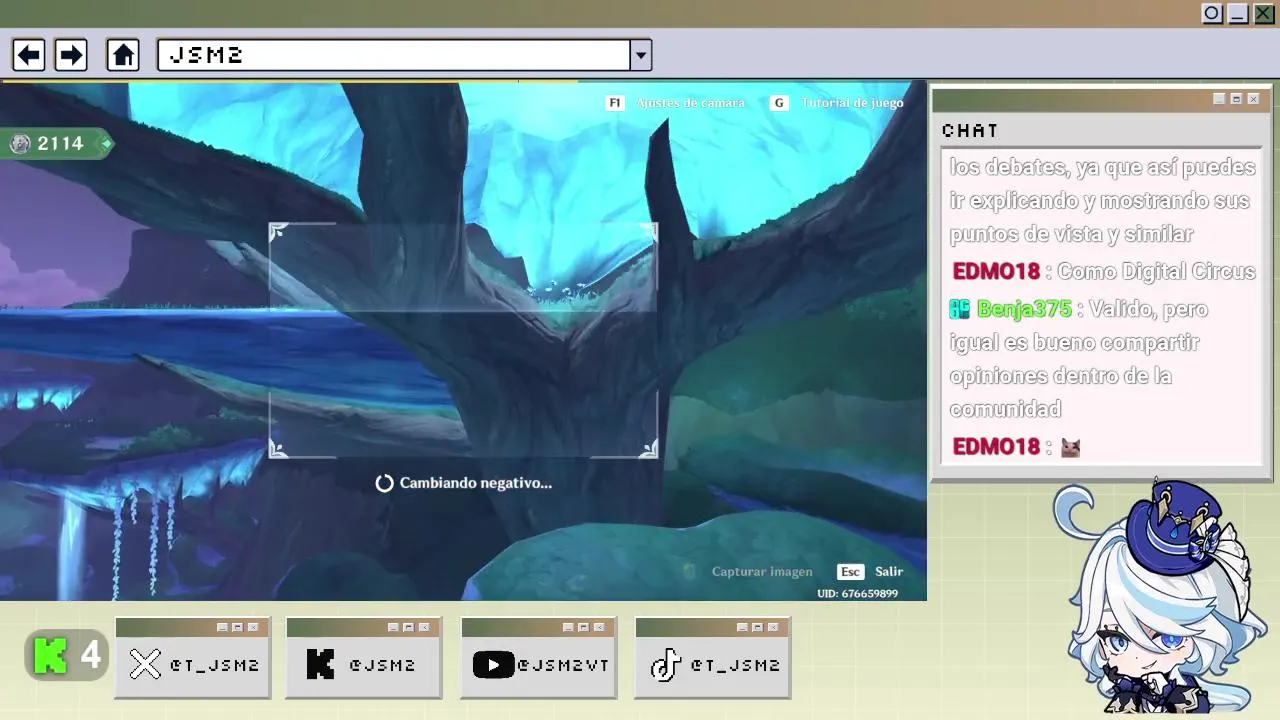Viewport: 1280px width, 720px height.
Task: Click the green Kick logo icon
Action: point(50,656)
